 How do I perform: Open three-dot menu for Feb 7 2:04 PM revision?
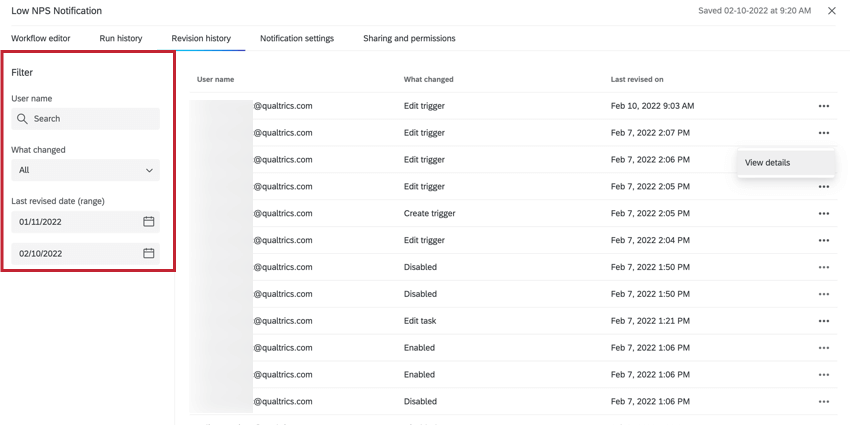click(823, 240)
